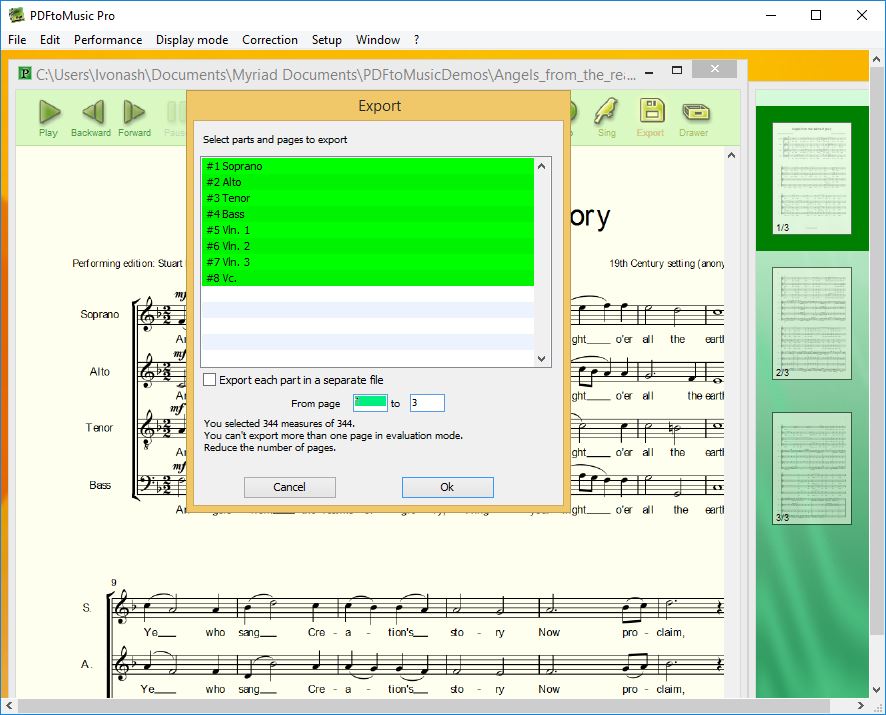The height and width of the screenshot is (715, 886).
Task: Open the Edit menu
Action: coord(50,40)
